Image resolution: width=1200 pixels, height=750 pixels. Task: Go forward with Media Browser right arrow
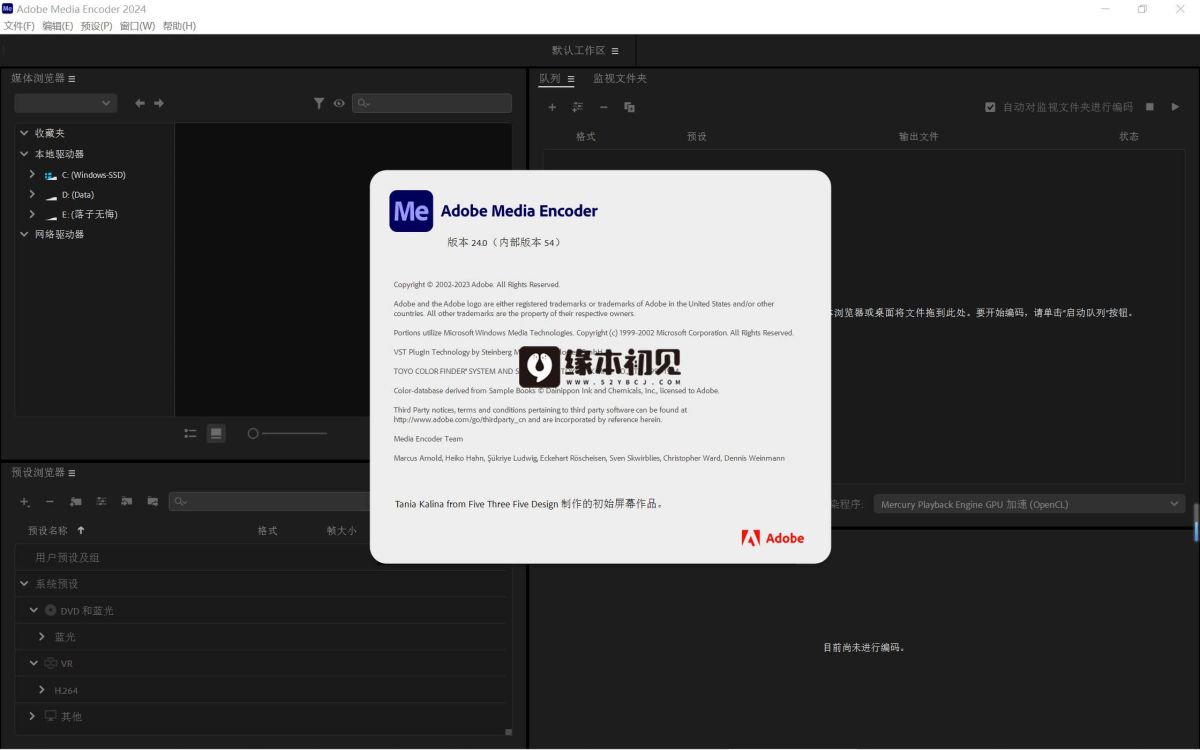tap(159, 103)
